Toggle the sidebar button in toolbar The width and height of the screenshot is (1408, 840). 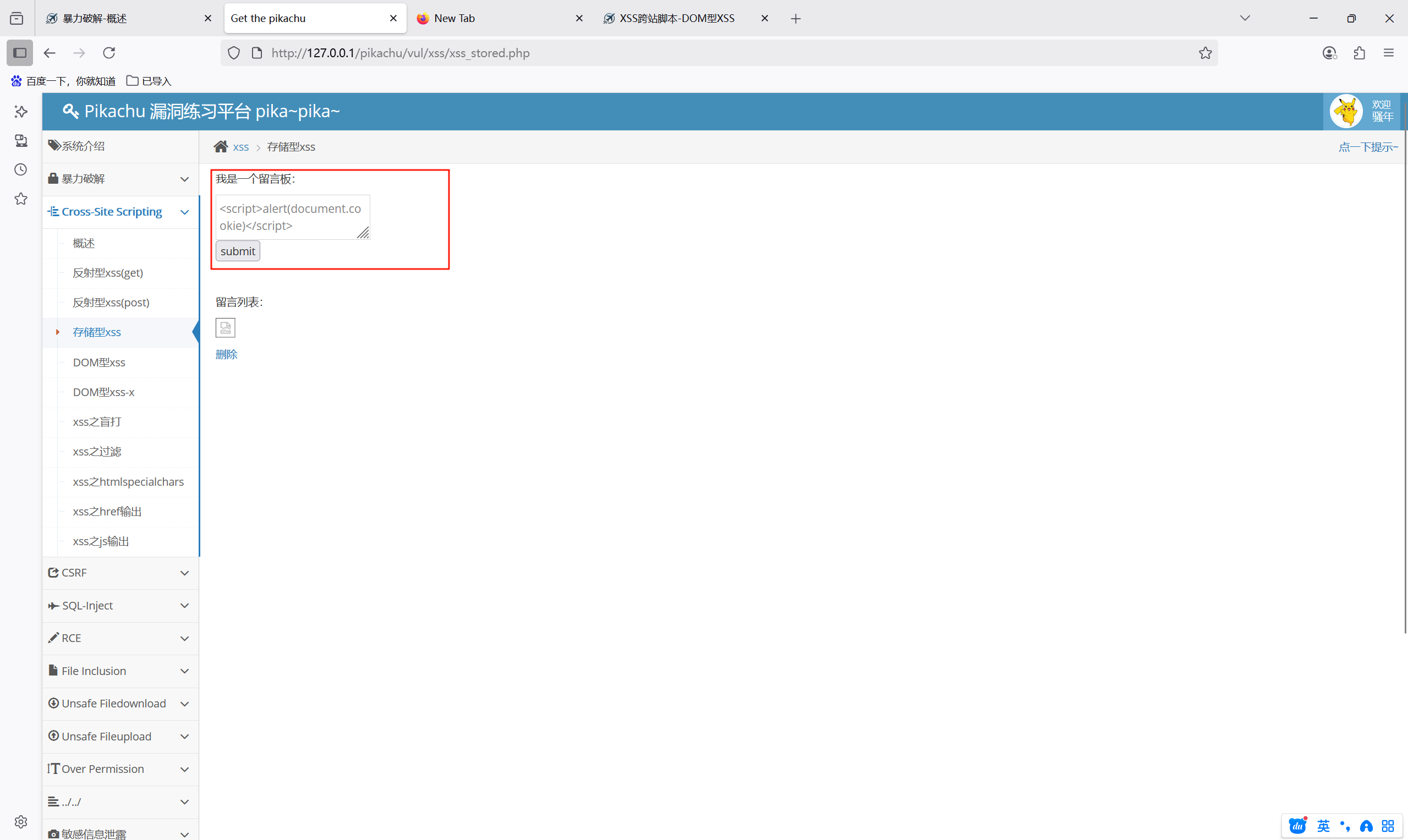click(x=20, y=53)
